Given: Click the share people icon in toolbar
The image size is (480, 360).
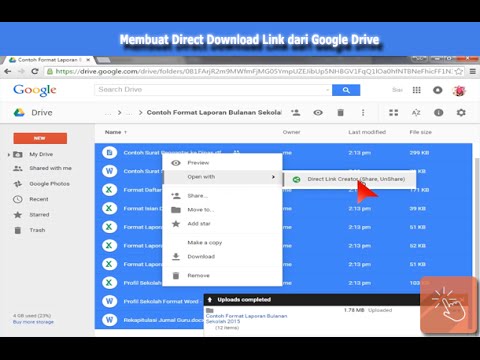Looking at the screenshot, I should [x=295, y=112].
